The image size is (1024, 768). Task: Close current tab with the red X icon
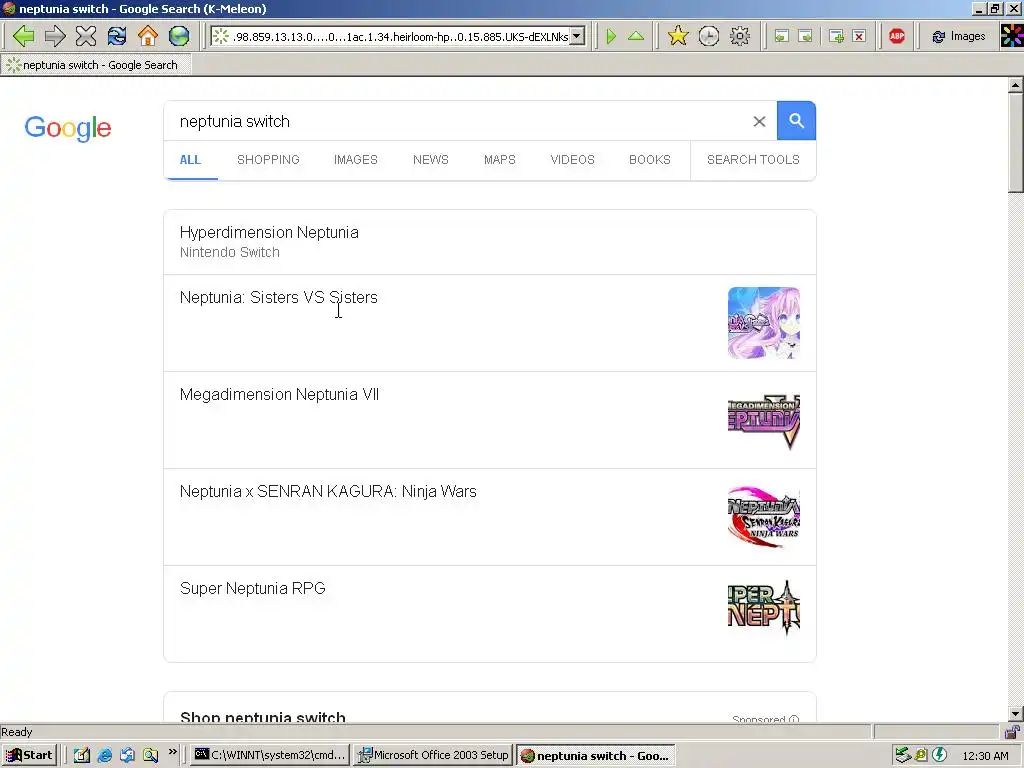[x=859, y=36]
